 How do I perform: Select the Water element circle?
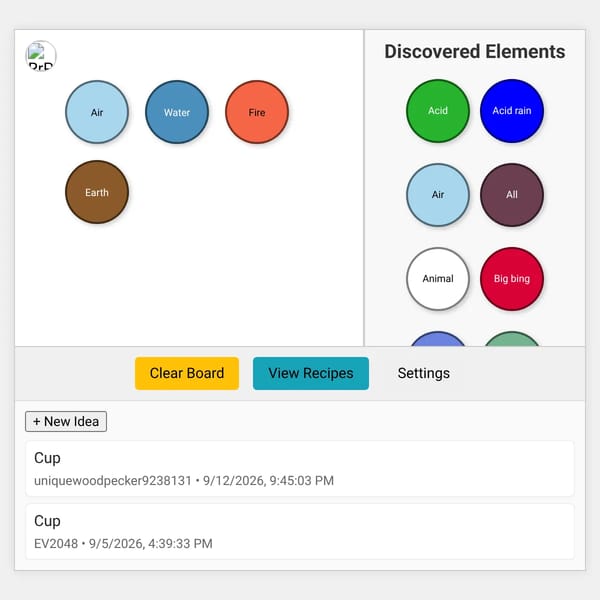(177, 112)
